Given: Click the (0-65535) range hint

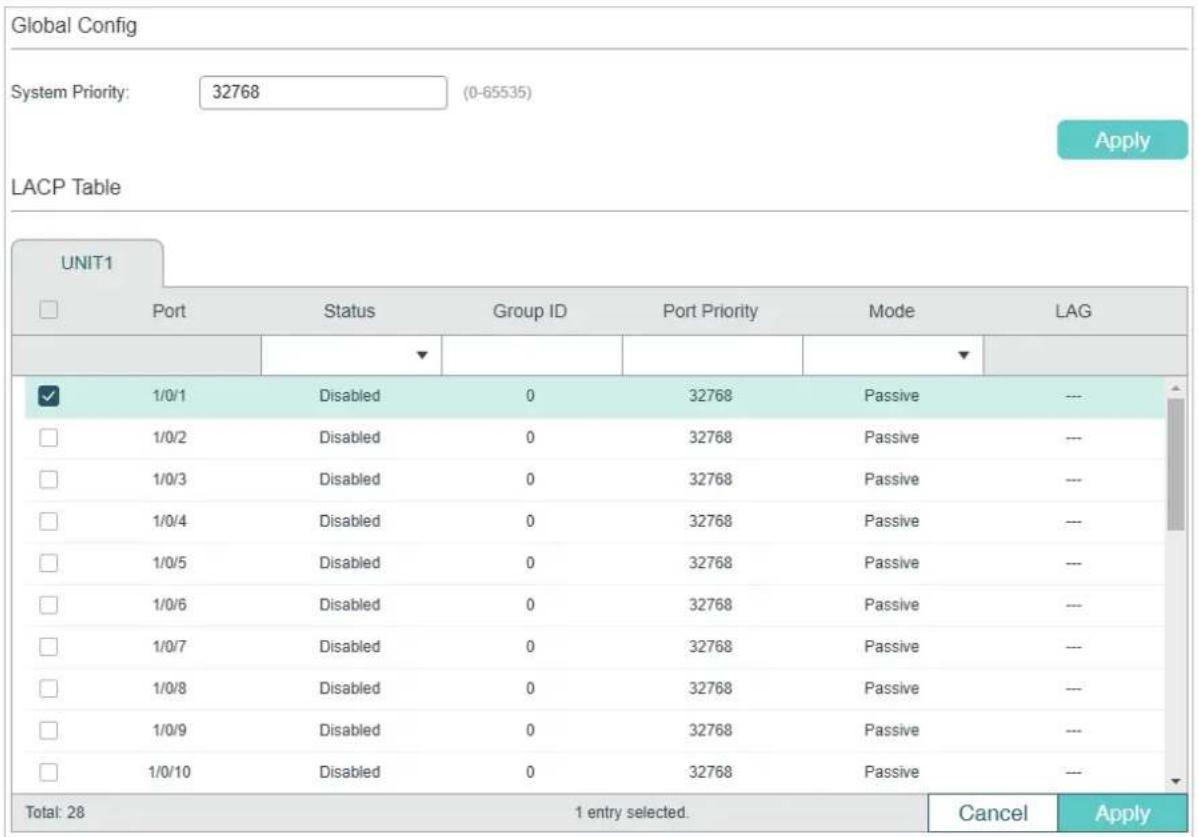Looking at the screenshot, I should tap(497, 92).
